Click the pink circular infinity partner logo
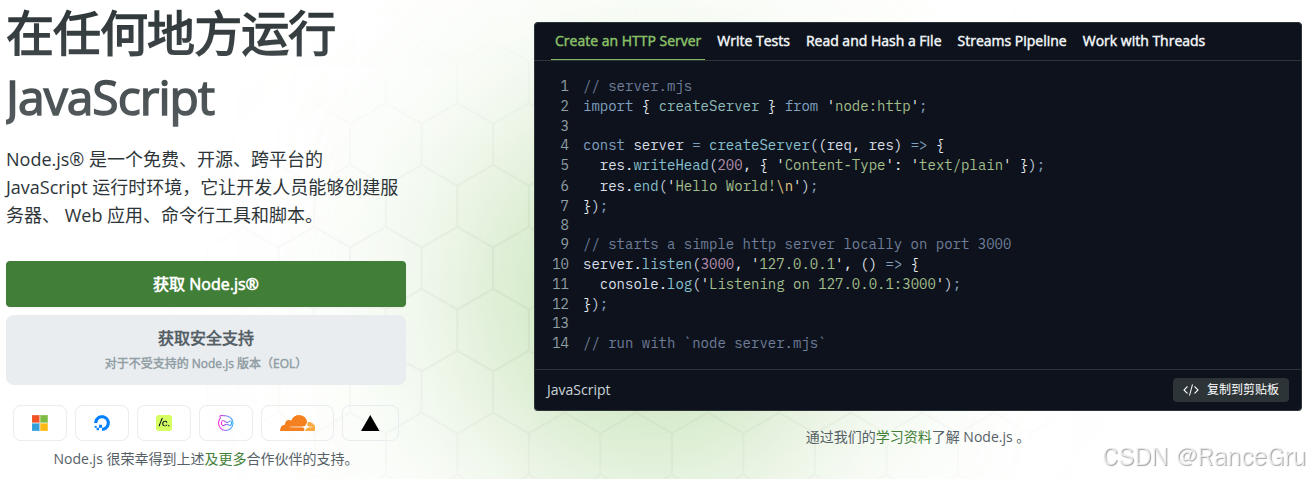 pos(226,423)
